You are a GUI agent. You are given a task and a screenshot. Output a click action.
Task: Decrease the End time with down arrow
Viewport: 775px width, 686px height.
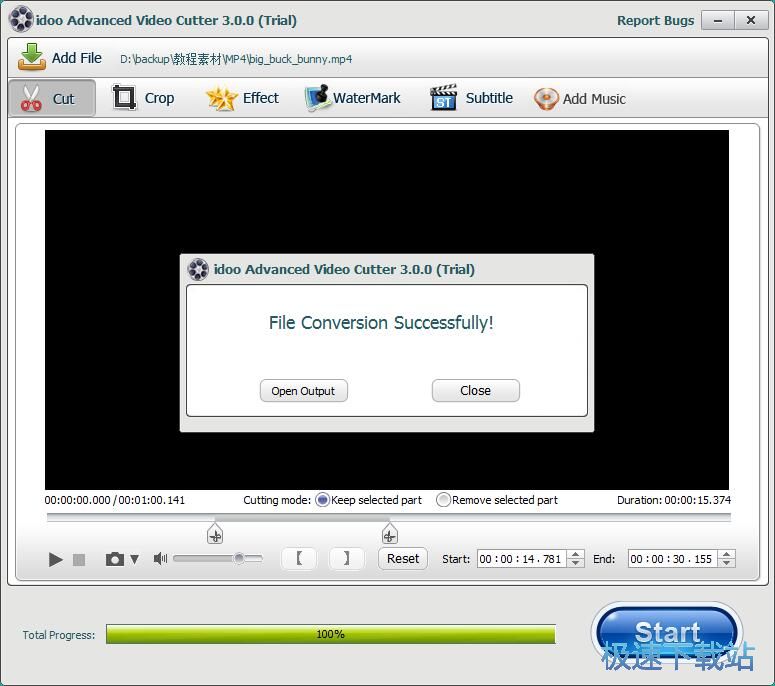(x=727, y=563)
